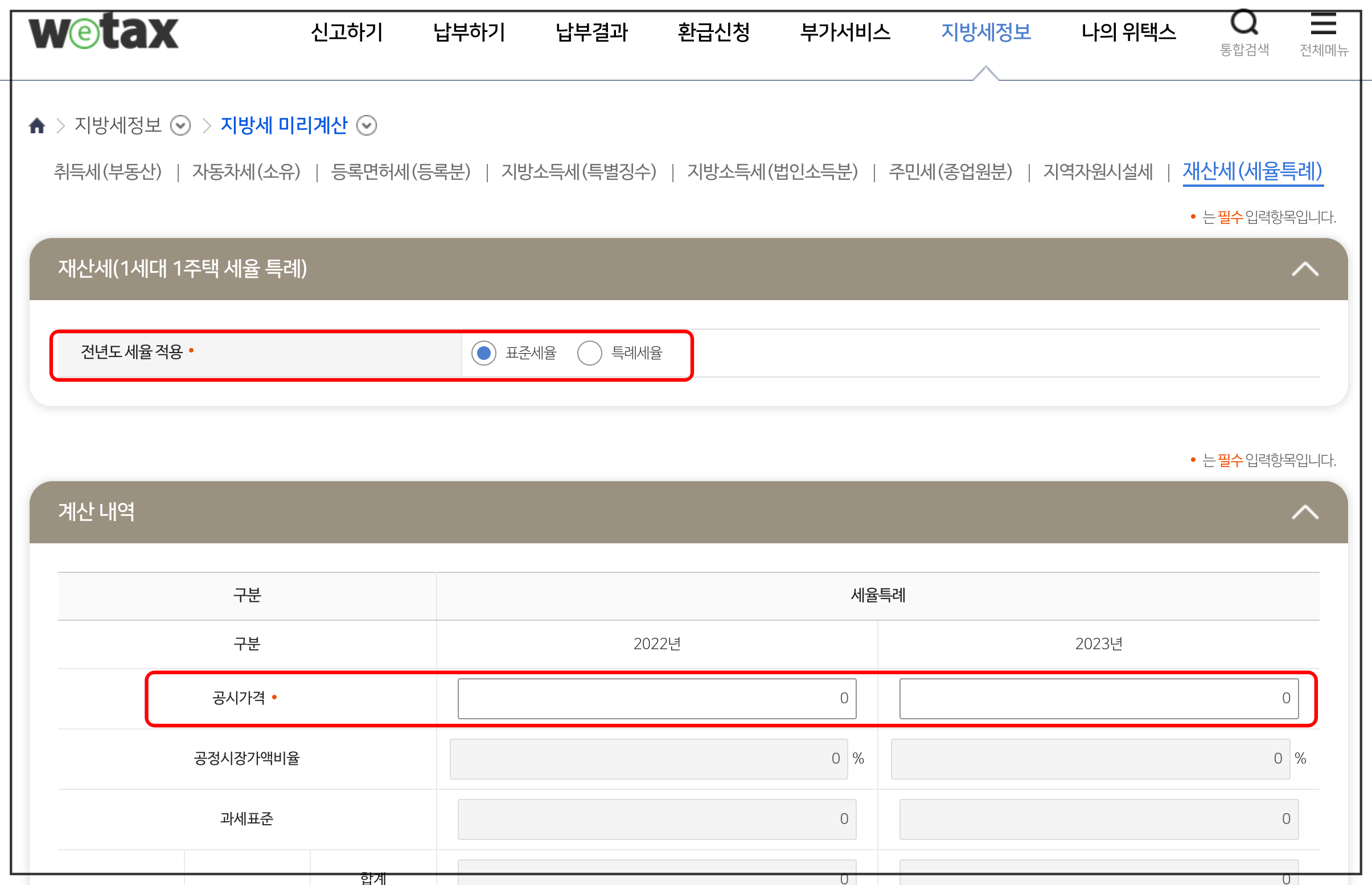Open the 납부하기 menu
The width and height of the screenshot is (1372, 885).
tap(469, 32)
